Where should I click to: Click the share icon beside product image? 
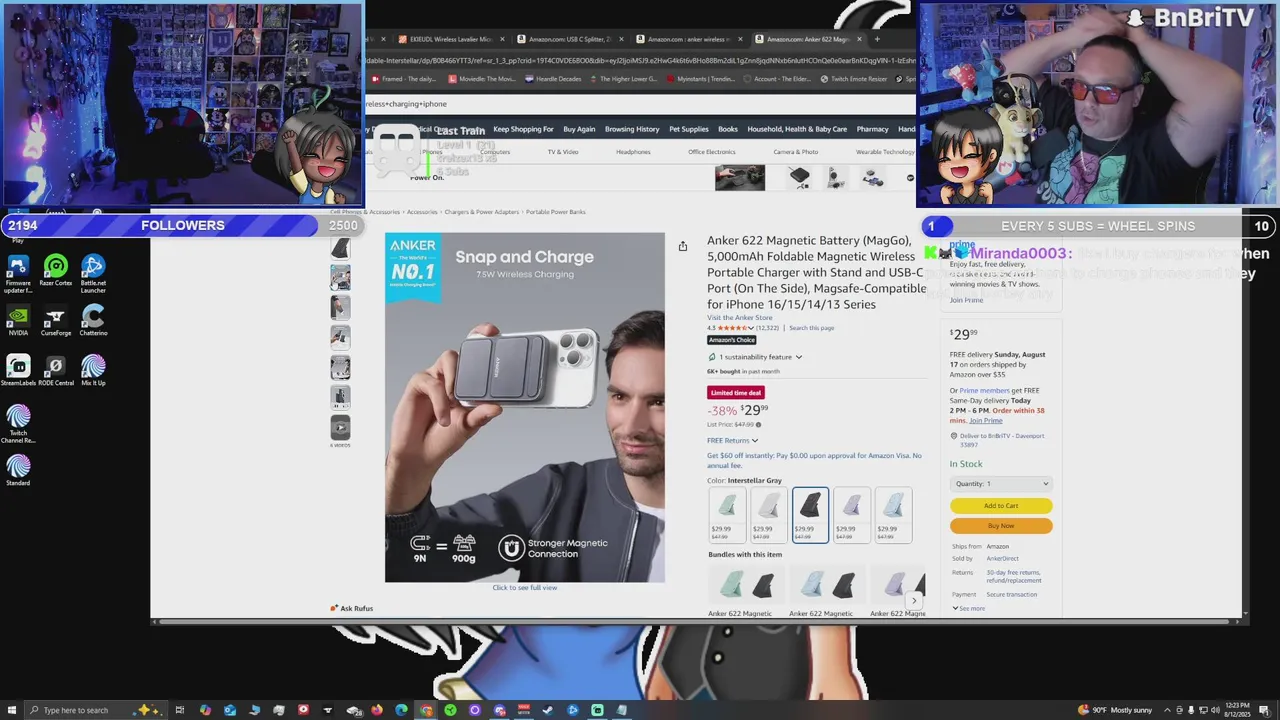coord(683,246)
